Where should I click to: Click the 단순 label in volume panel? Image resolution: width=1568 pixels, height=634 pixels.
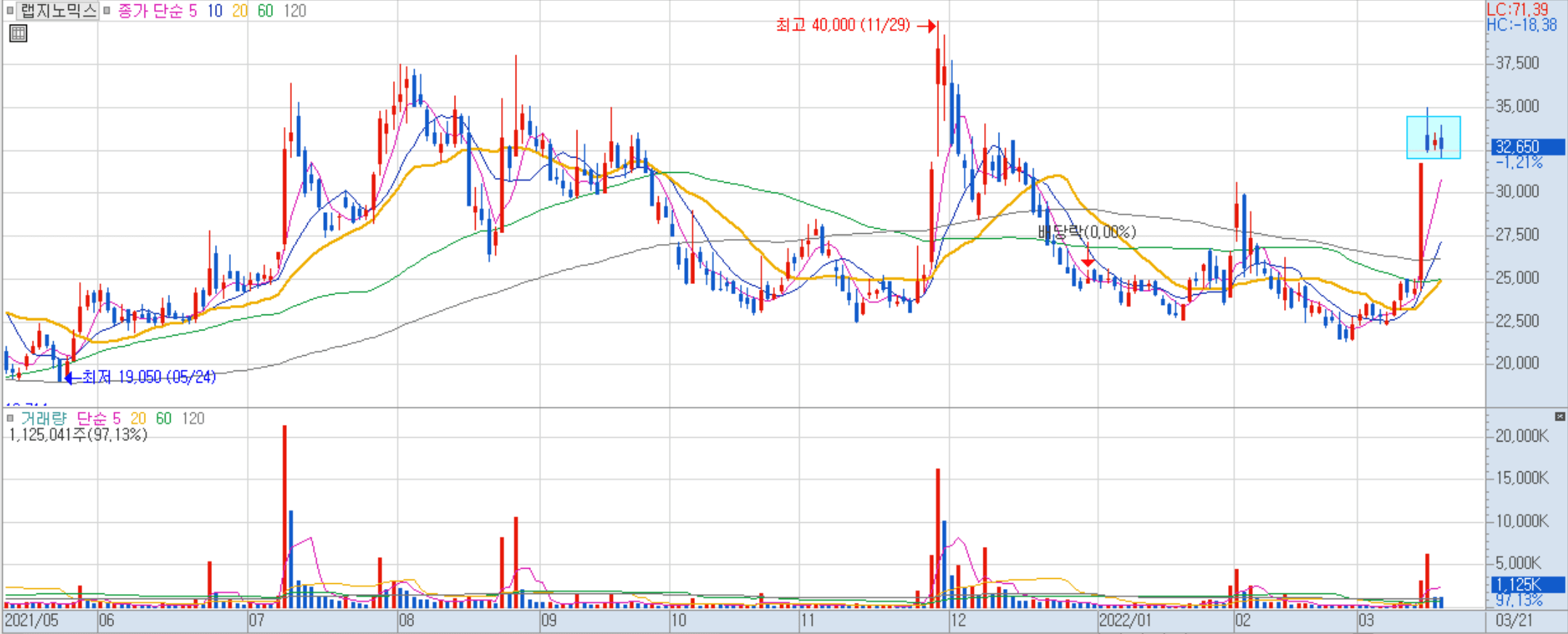pos(92,418)
